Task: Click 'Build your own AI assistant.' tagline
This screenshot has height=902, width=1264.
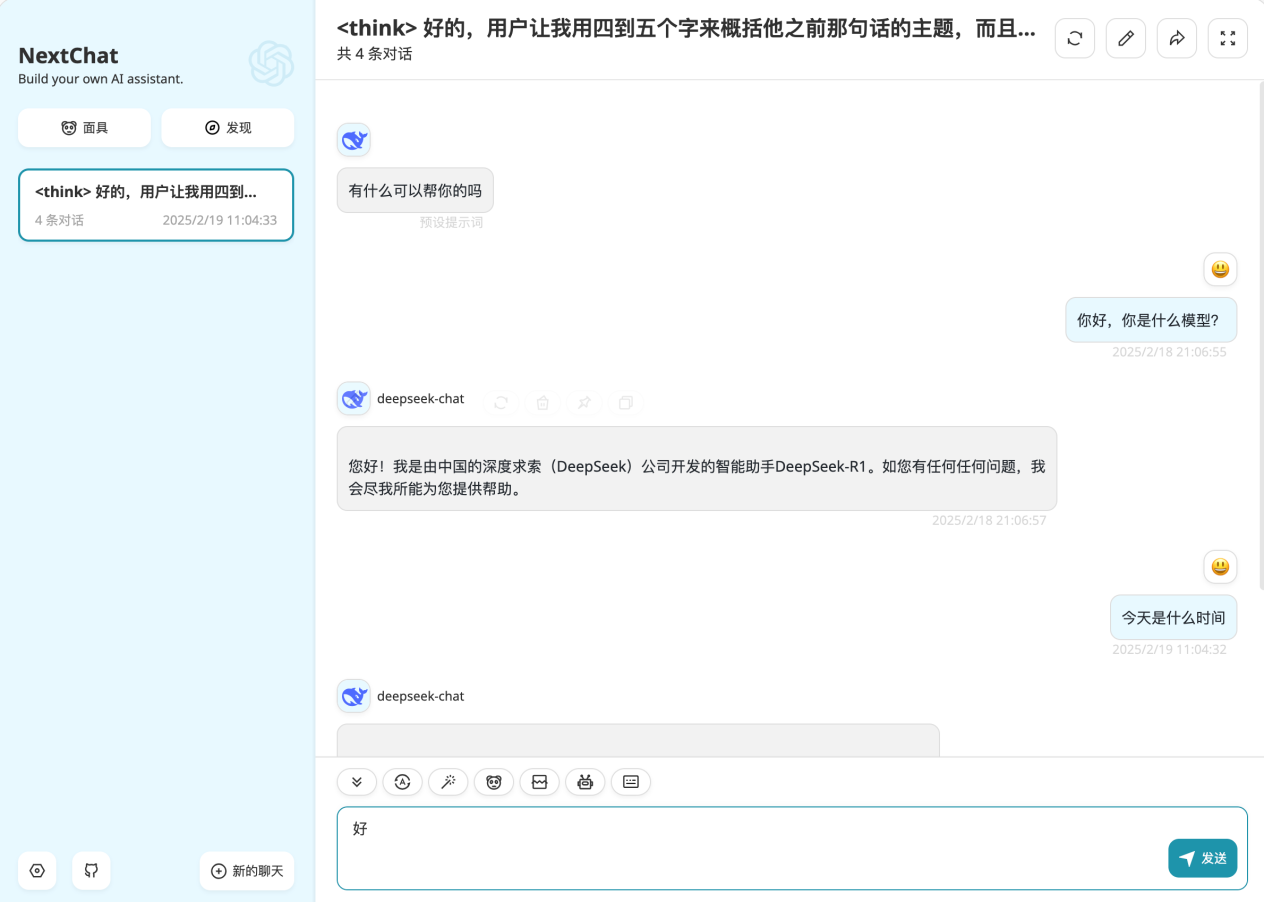Action: (x=100, y=79)
